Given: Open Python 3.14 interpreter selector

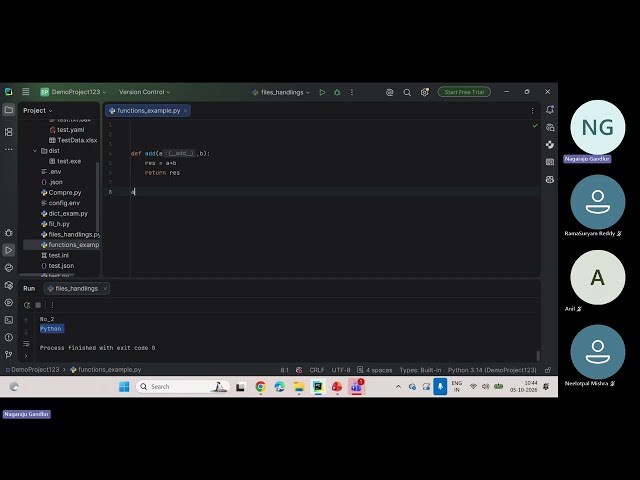Looking at the screenshot, I should pos(492,370).
